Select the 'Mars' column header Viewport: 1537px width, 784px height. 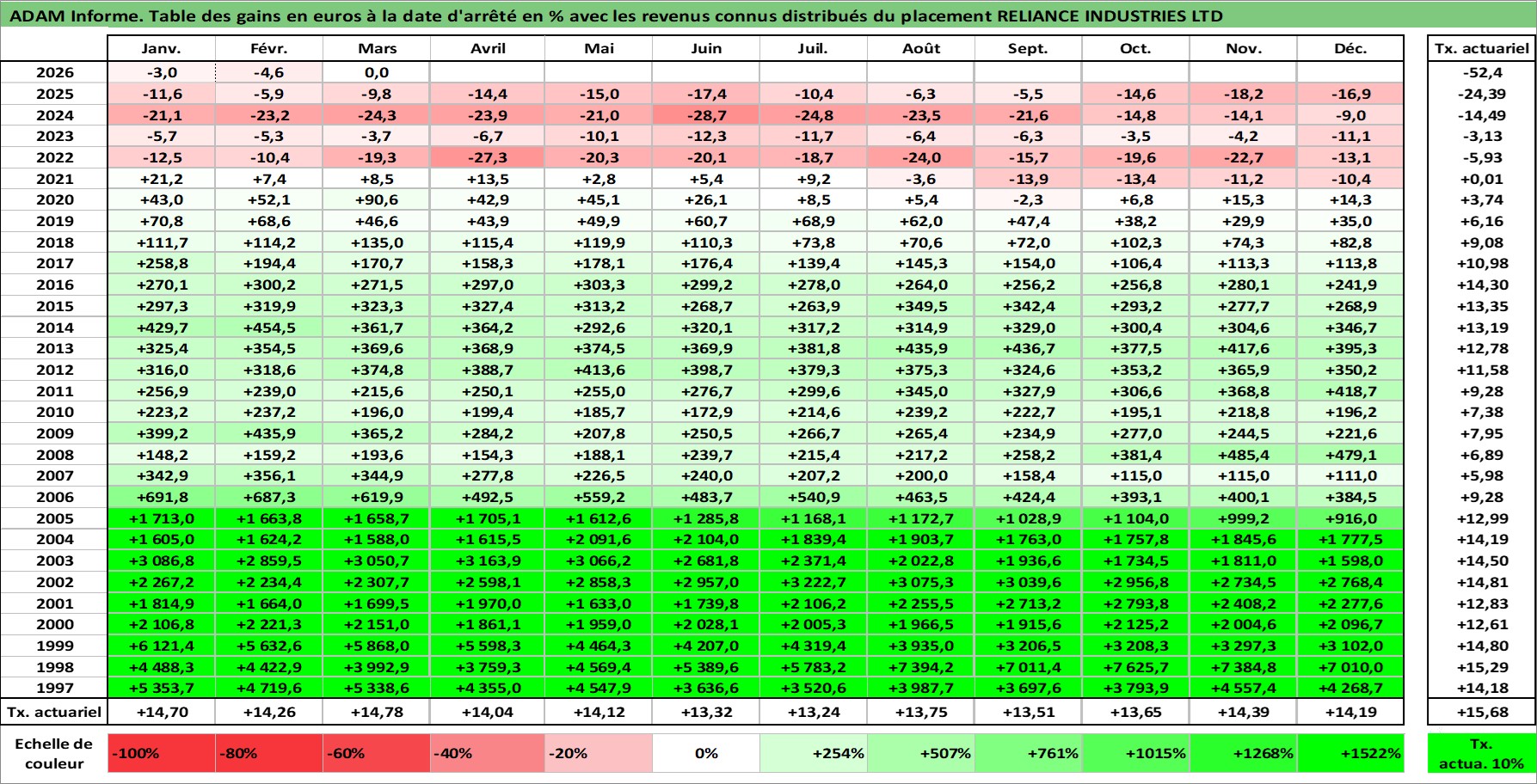(377, 49)
